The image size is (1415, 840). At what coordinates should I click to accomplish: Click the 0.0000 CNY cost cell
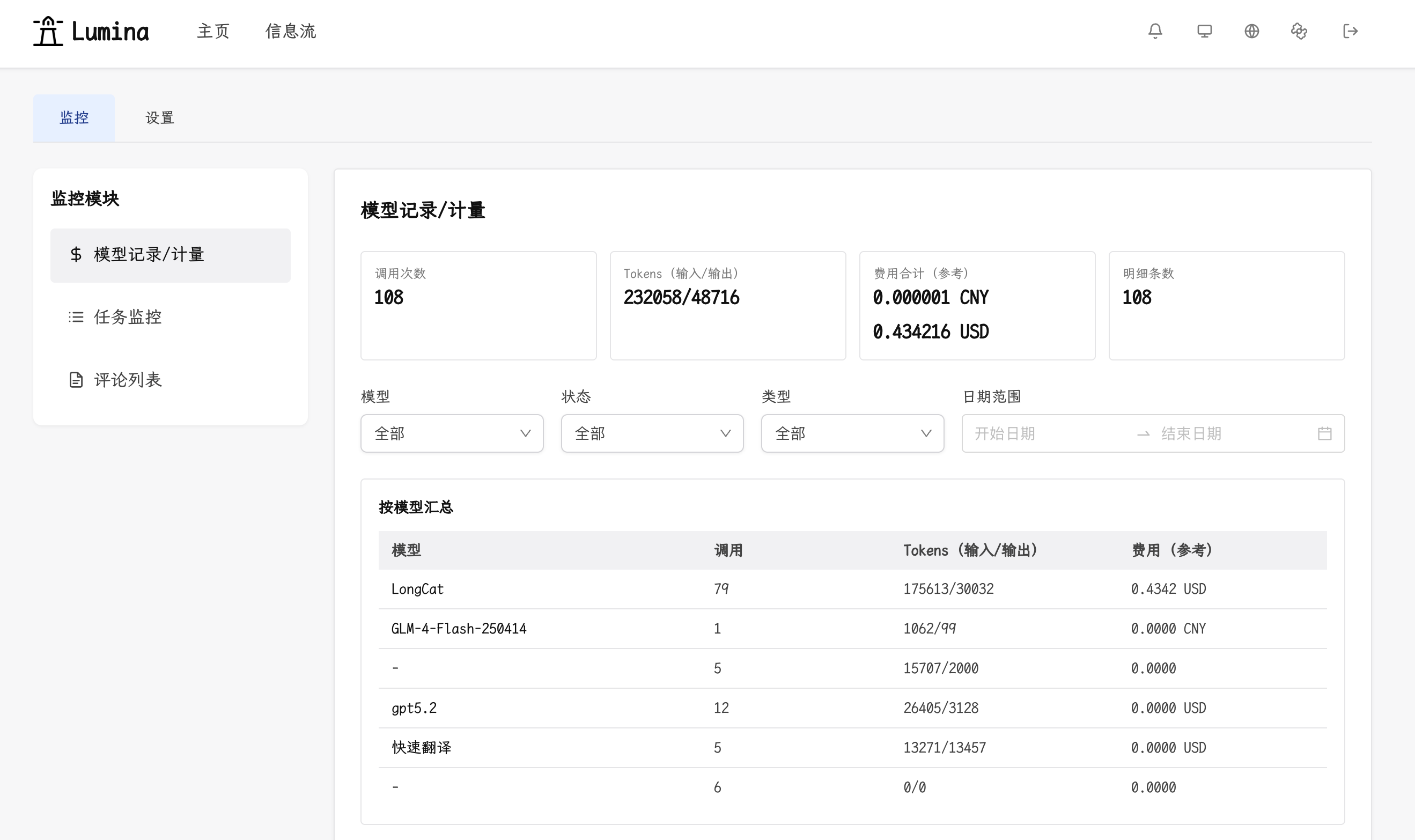pos(1168,629)
